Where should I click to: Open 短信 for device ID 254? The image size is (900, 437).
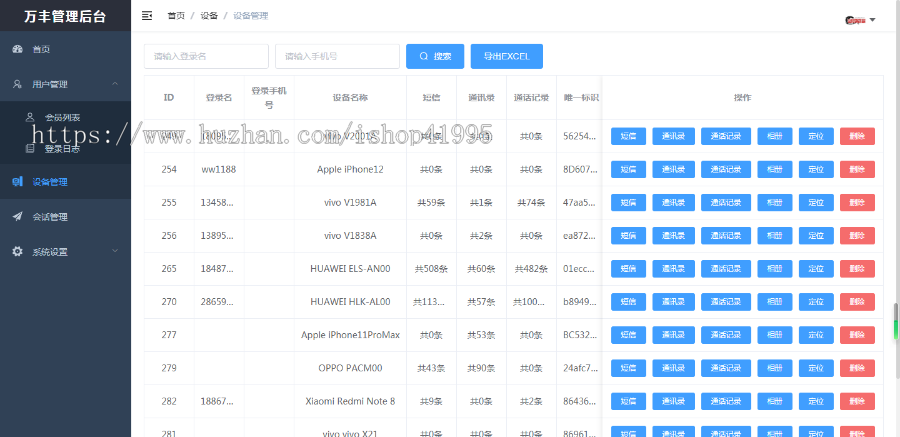(629, 169)
